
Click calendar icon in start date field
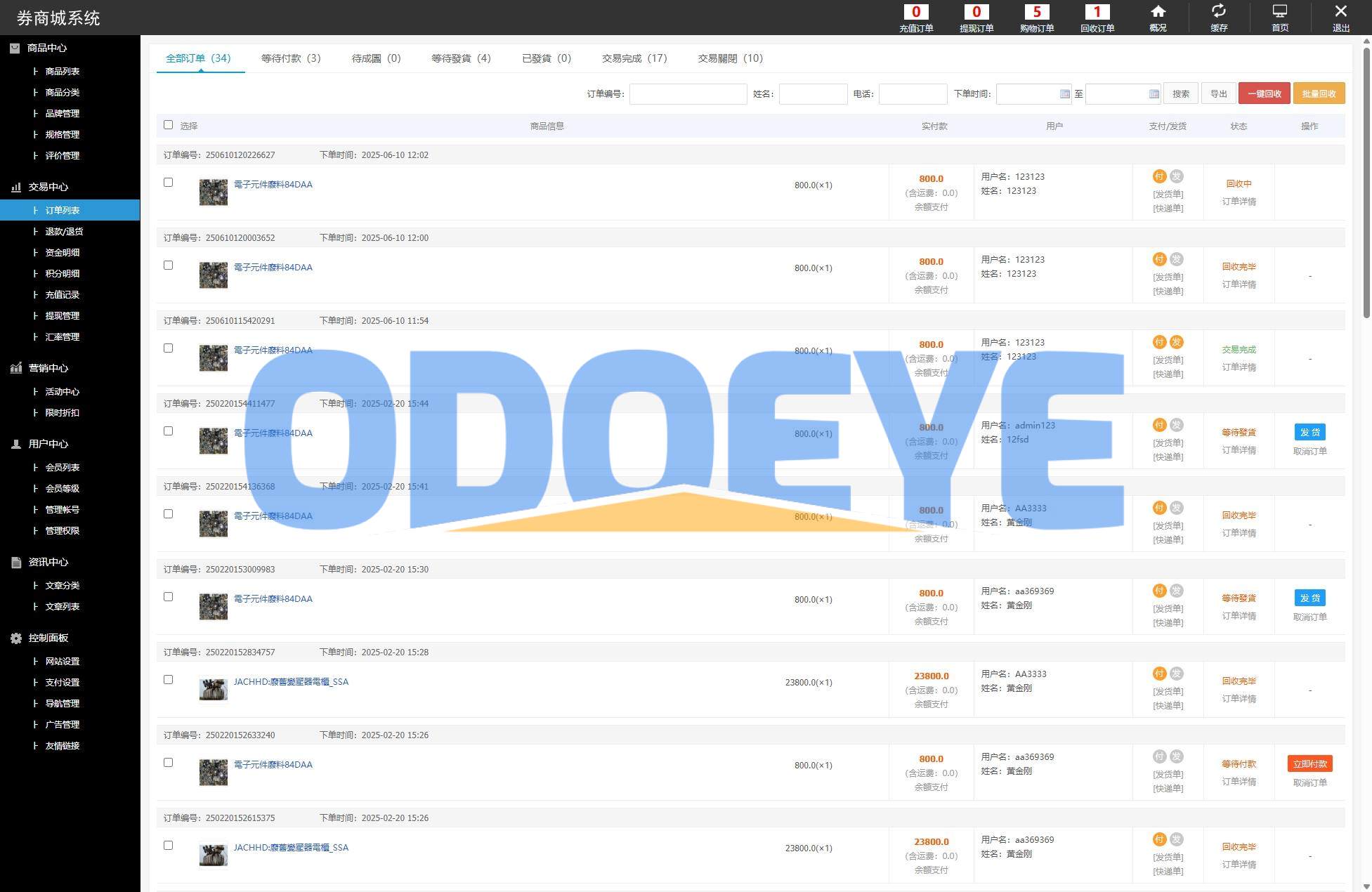tap(1064, 93)
